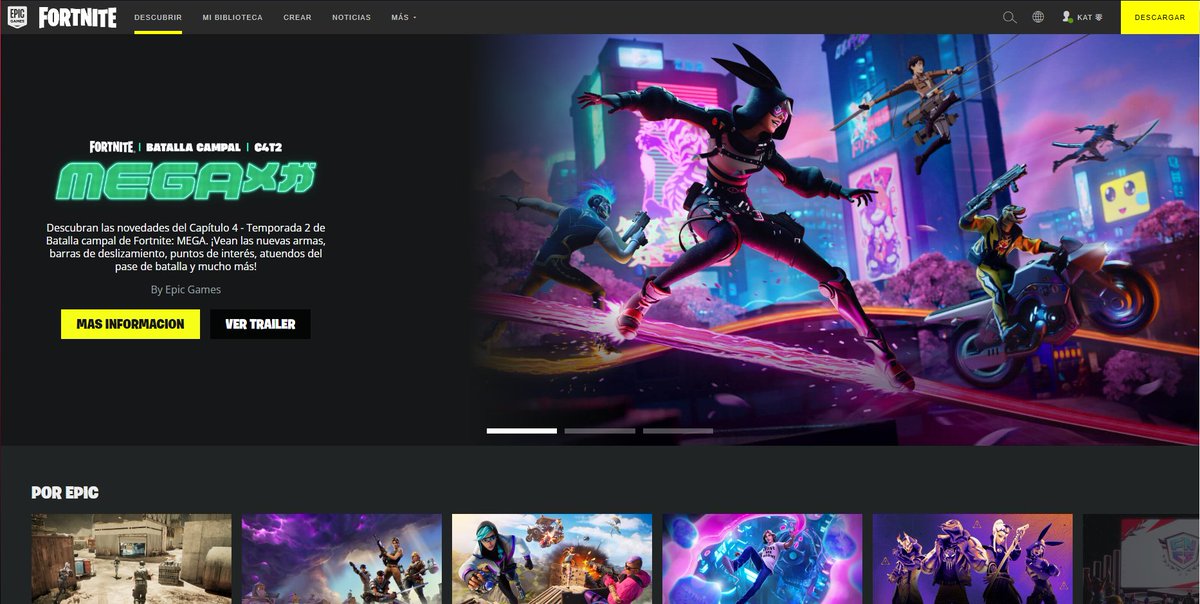Open the search magnifier icon

pyautogui.click(x=1010, y=17)
